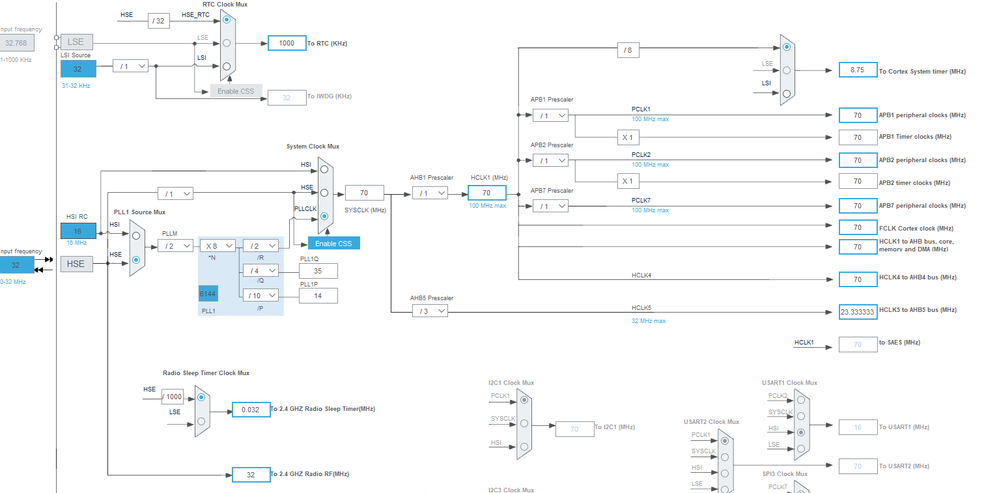Click the FCLK Cortex clock field
The height and width of the screenshot is (493, 999).
858,227
